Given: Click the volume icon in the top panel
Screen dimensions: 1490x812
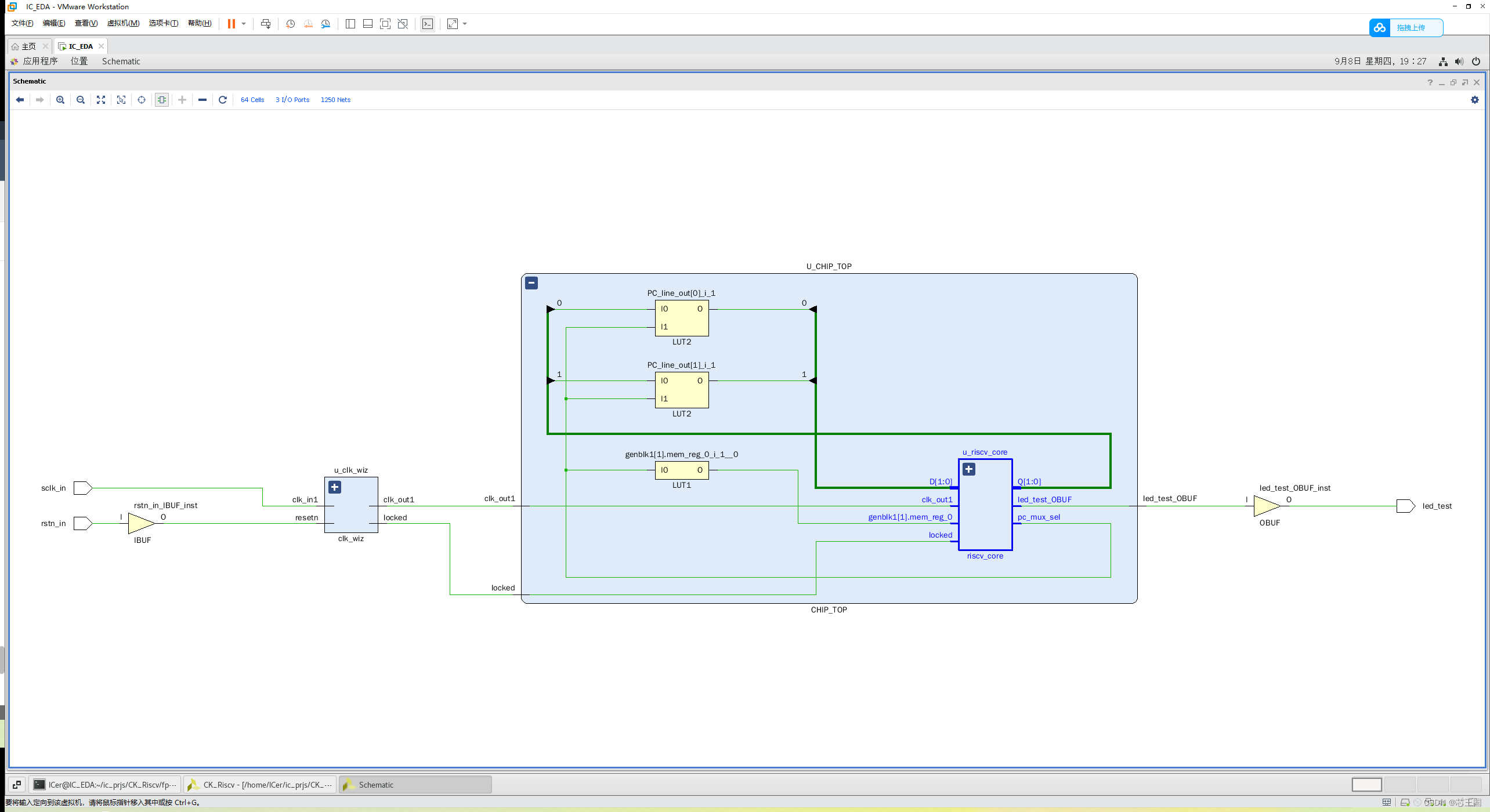Looking at the screenshot, I should pyautogui.click(x=1459, y=61).
